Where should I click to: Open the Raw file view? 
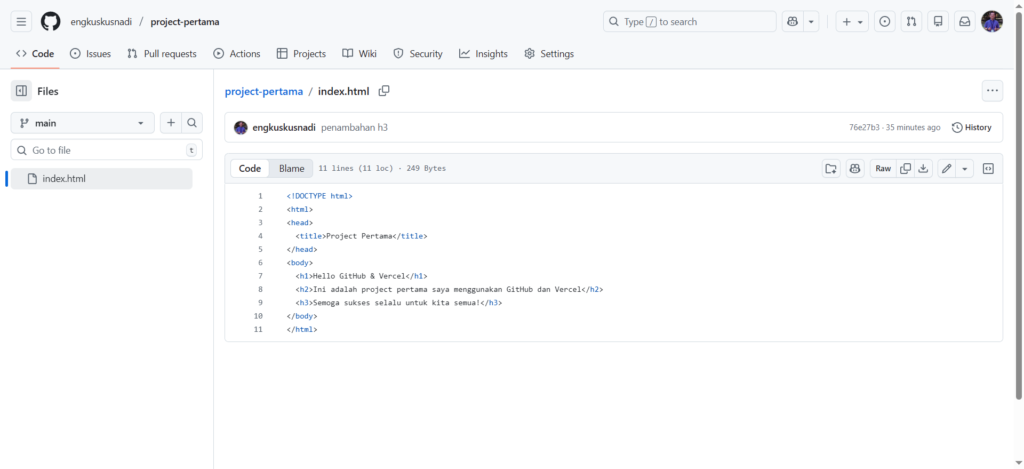[883, 169]
